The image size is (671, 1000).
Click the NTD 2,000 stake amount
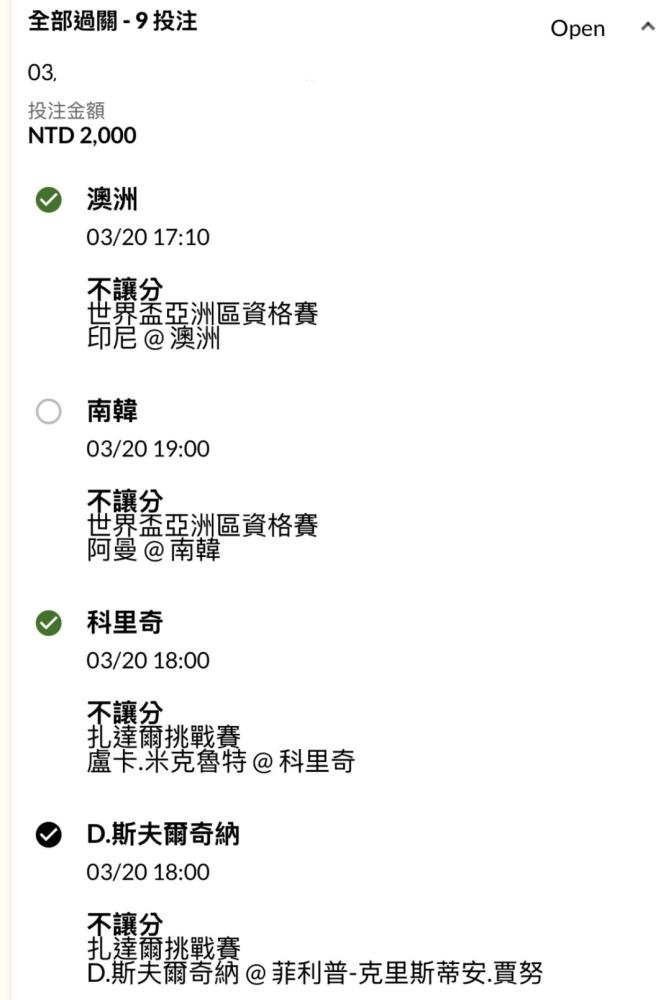pos(82,135)
